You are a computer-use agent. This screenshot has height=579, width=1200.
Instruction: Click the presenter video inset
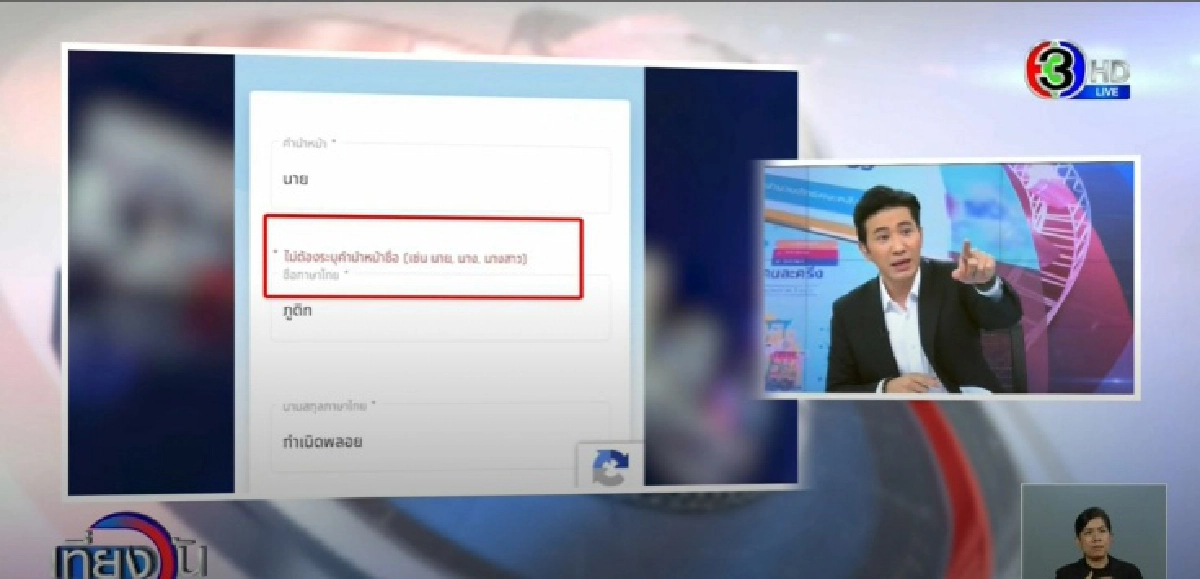[948, 277]
